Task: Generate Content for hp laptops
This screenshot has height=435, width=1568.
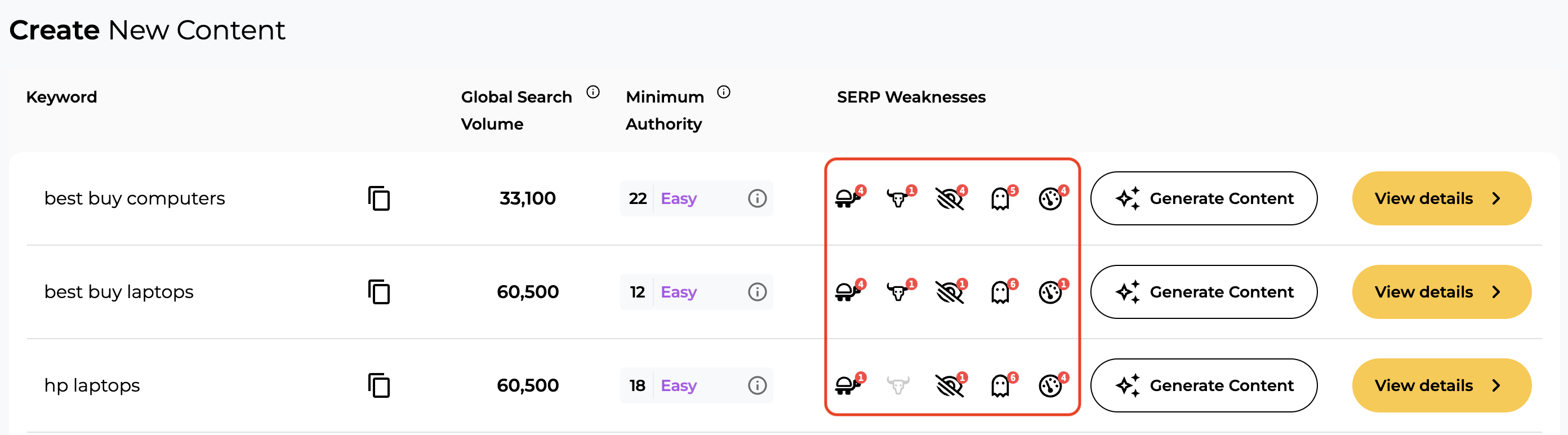Action: (x=1204, y=385)
